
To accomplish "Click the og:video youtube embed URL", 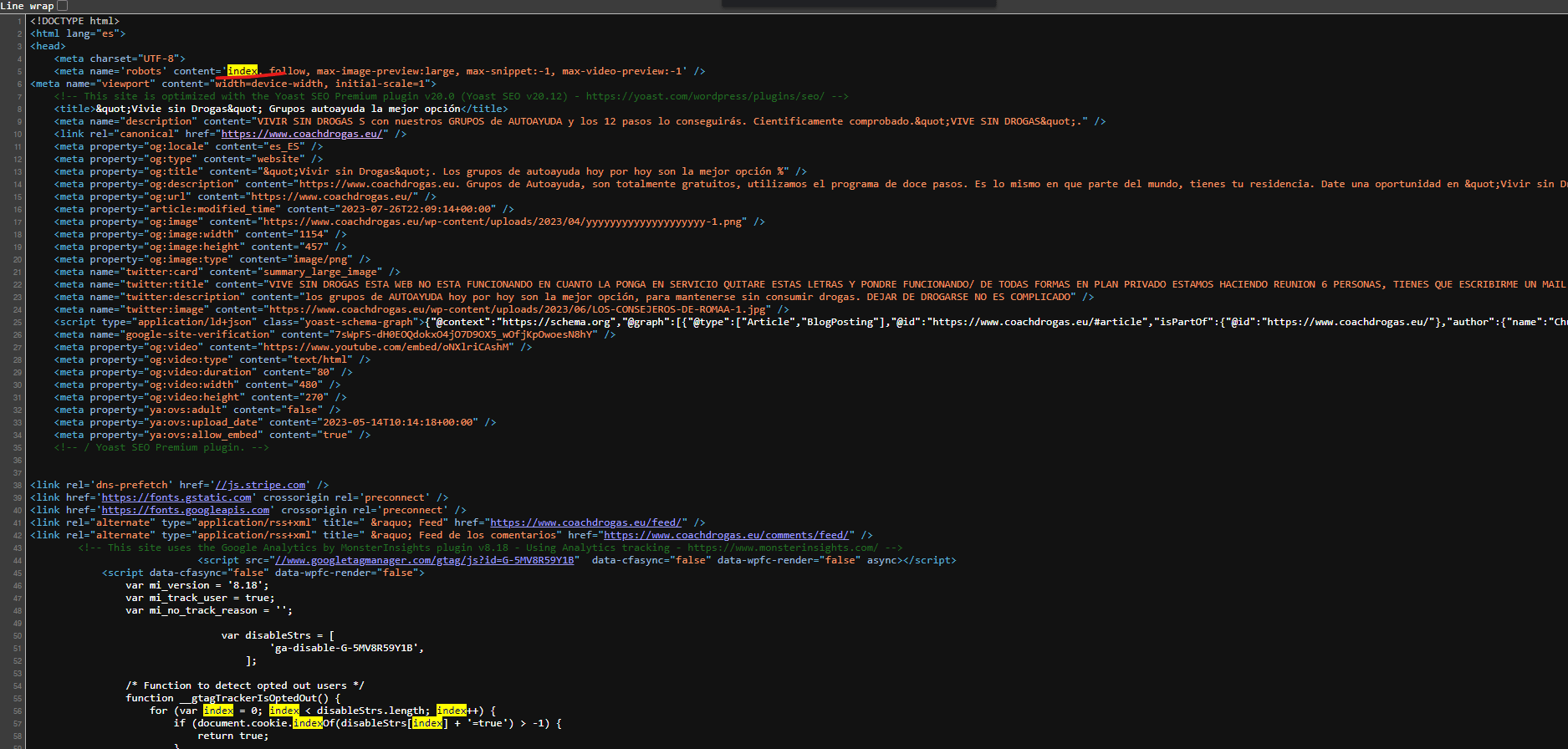I will click(386, 347).
